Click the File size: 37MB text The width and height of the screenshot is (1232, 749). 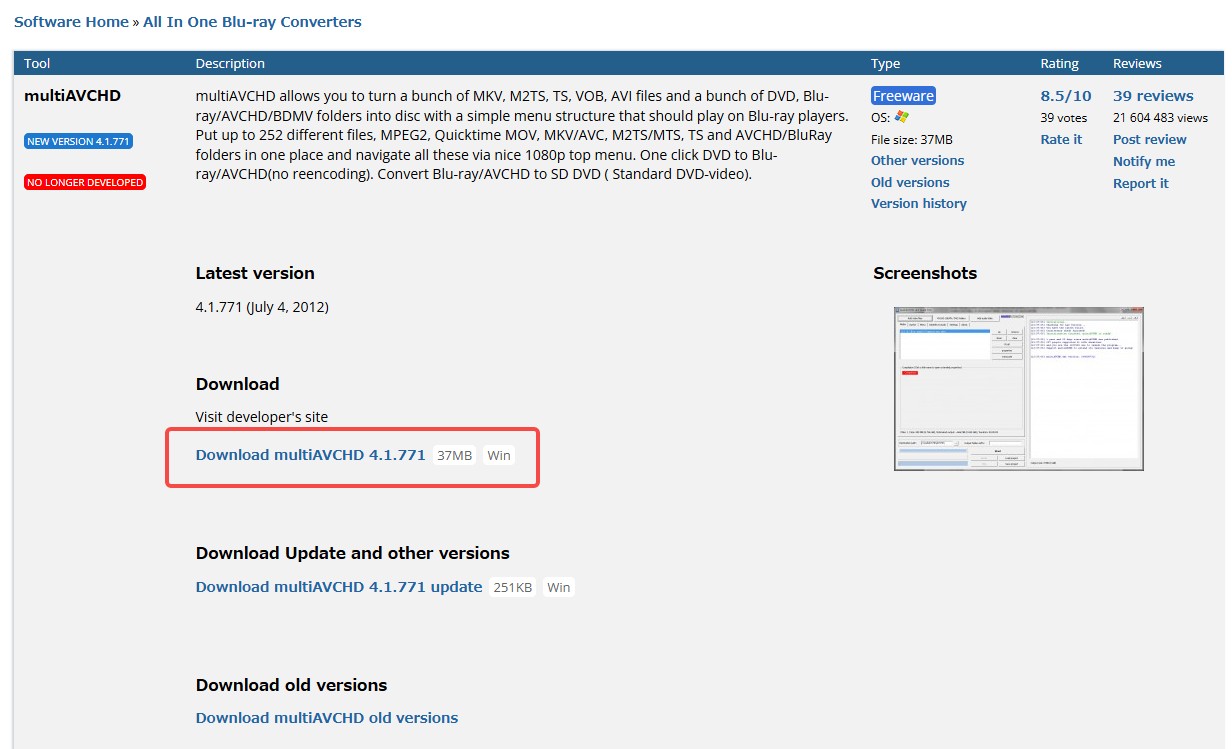click(x=912, y=139)
